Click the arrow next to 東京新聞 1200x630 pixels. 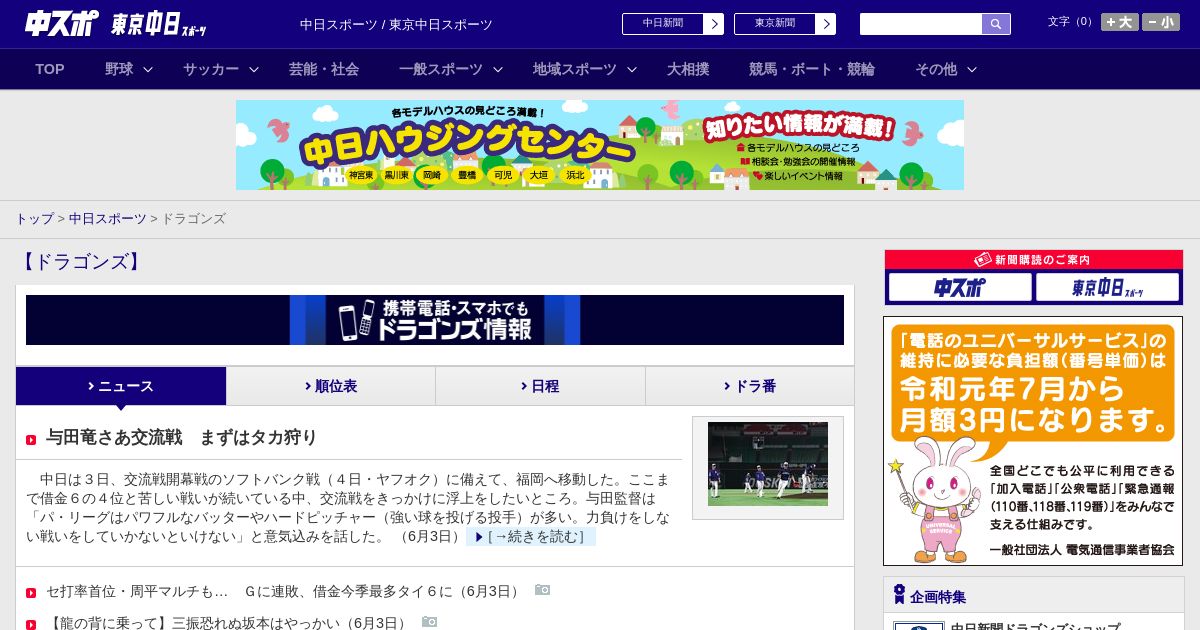[826, 24]
